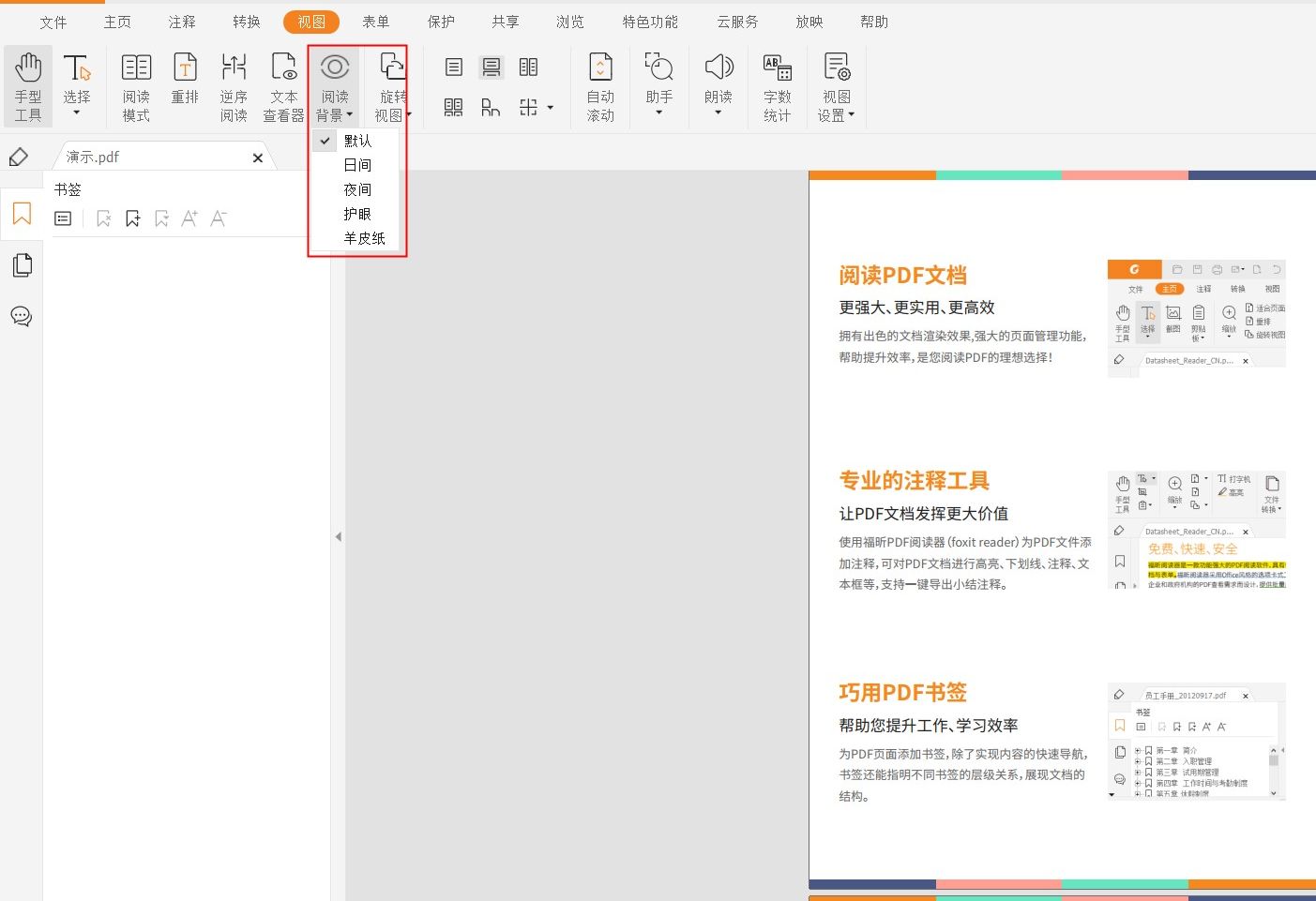Start Auto Scroll (自动滚动)
This screenshot has width=1316, height=901.
600,87
